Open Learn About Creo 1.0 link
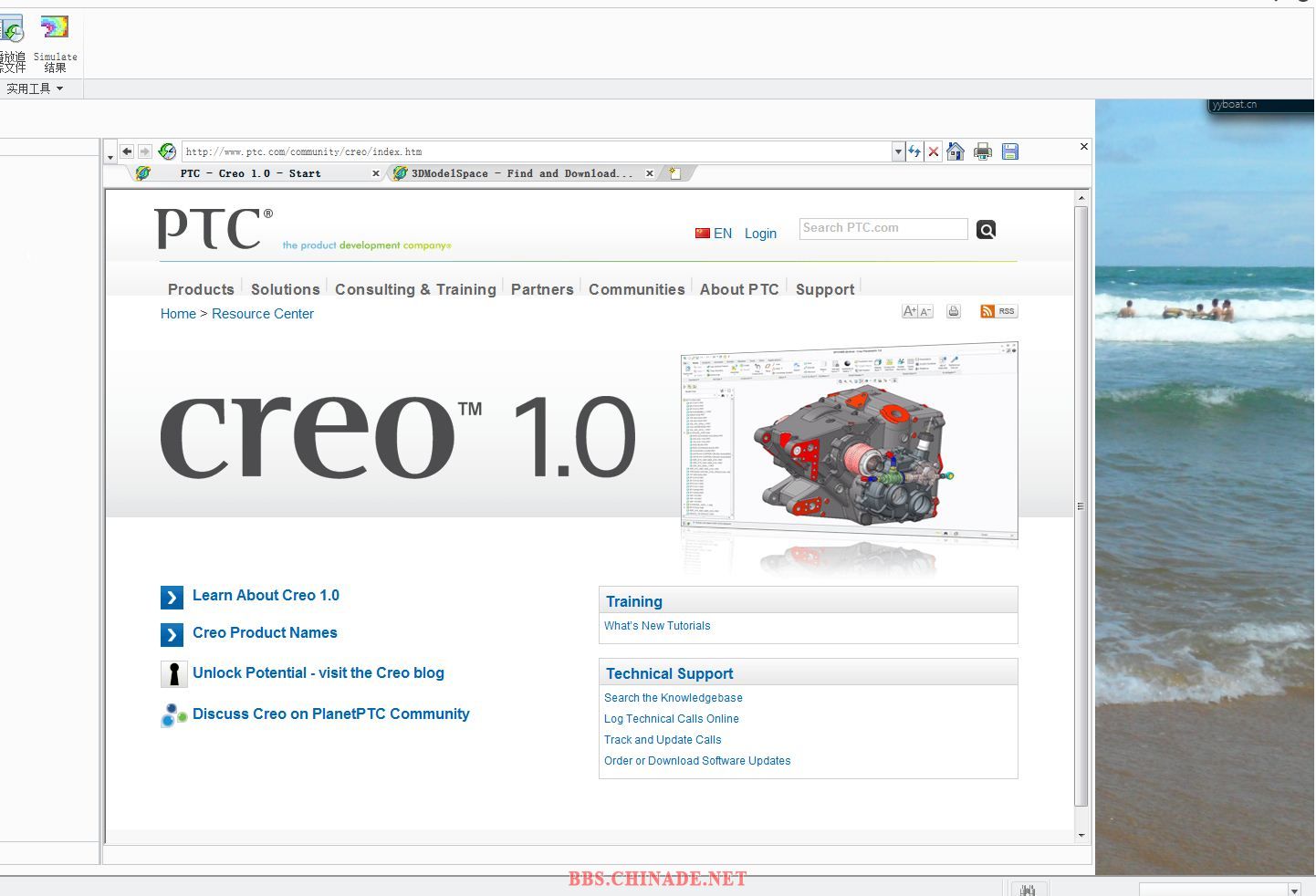Image resolution: width=1316 pixels, height=896 pixels. pyautogui.click(x=266, y=596)
